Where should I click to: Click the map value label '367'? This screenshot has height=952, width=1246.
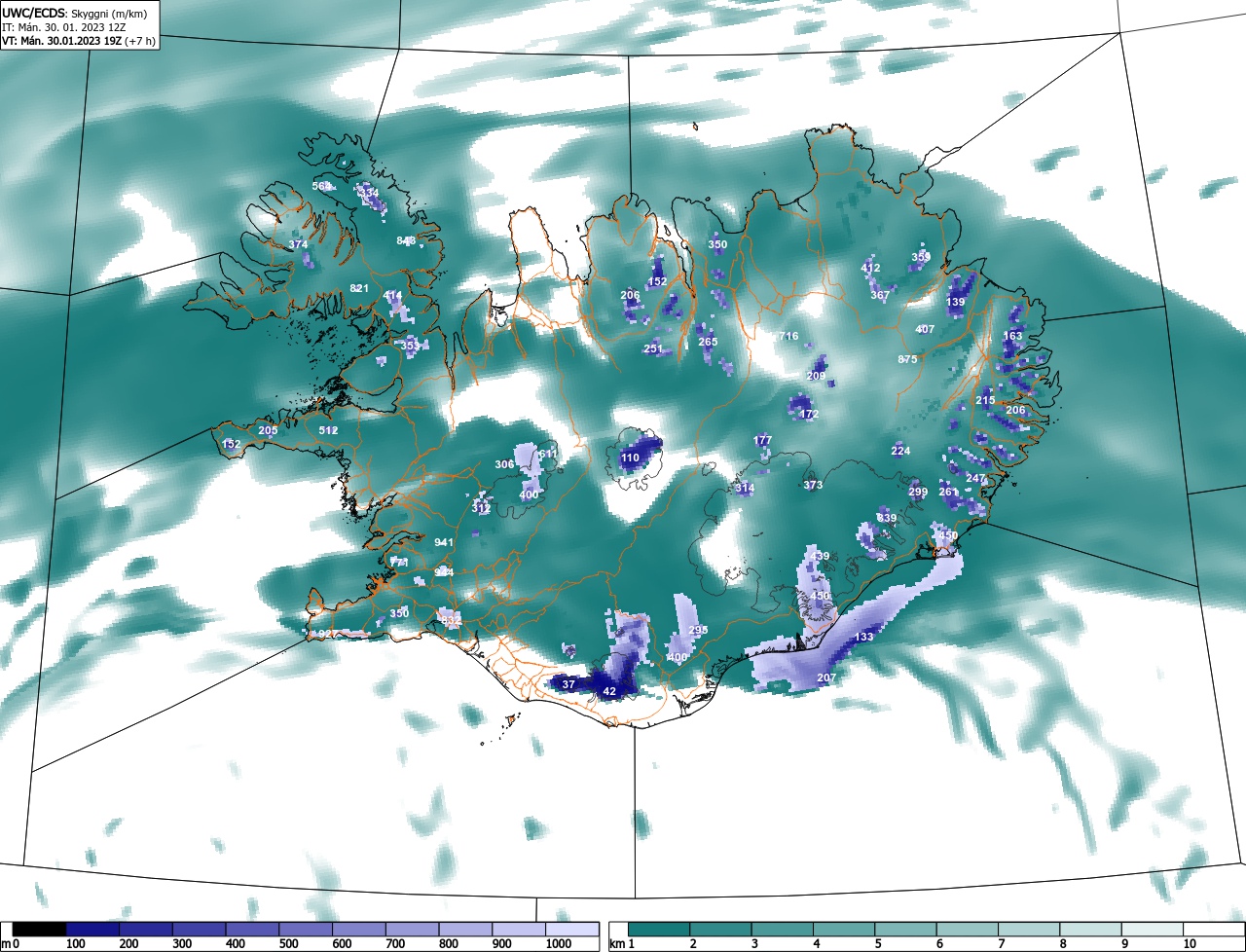click(880, 295)
